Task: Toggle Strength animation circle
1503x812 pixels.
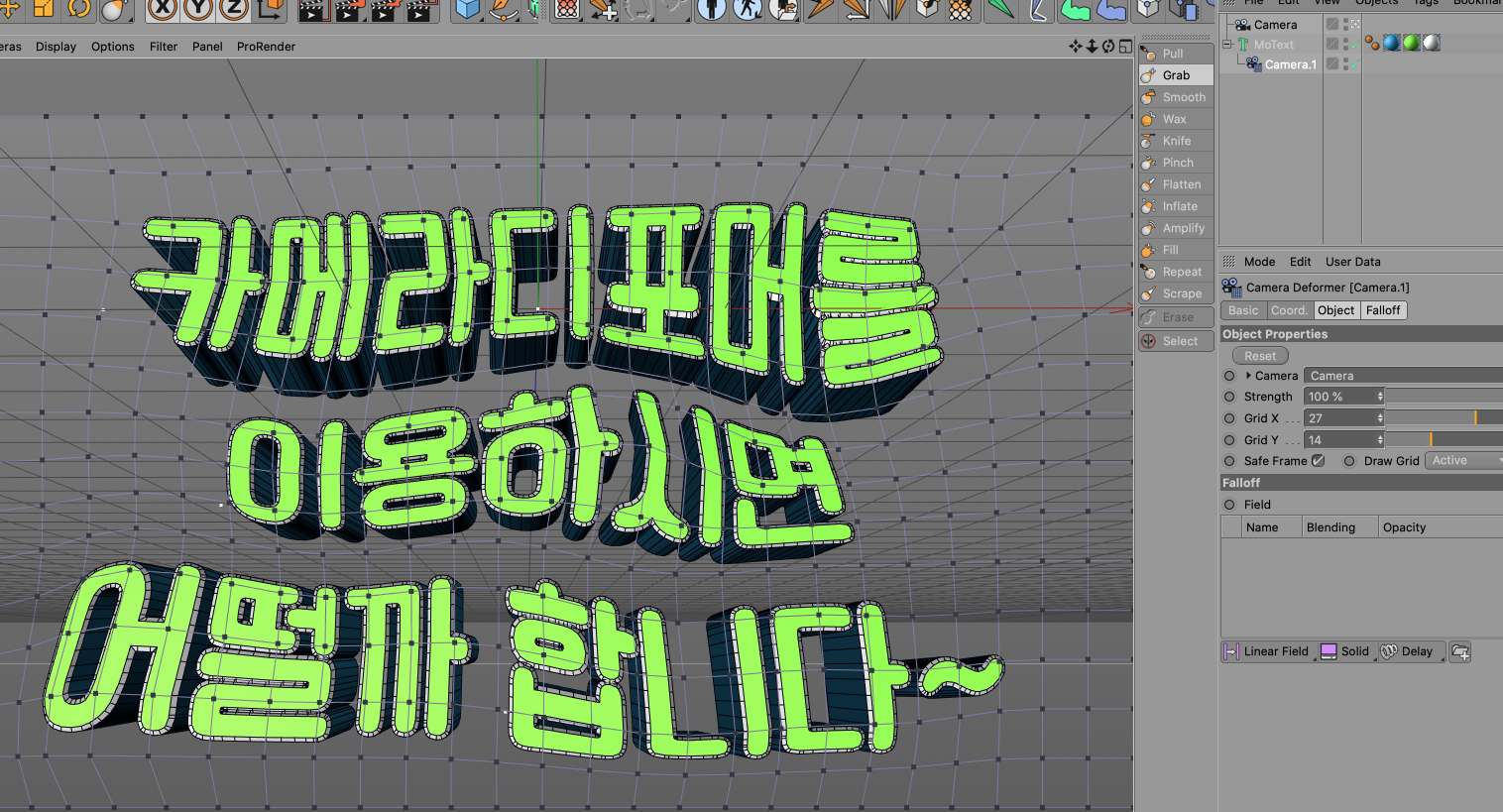Action: pyautogui.click(x=1229, y=397)
